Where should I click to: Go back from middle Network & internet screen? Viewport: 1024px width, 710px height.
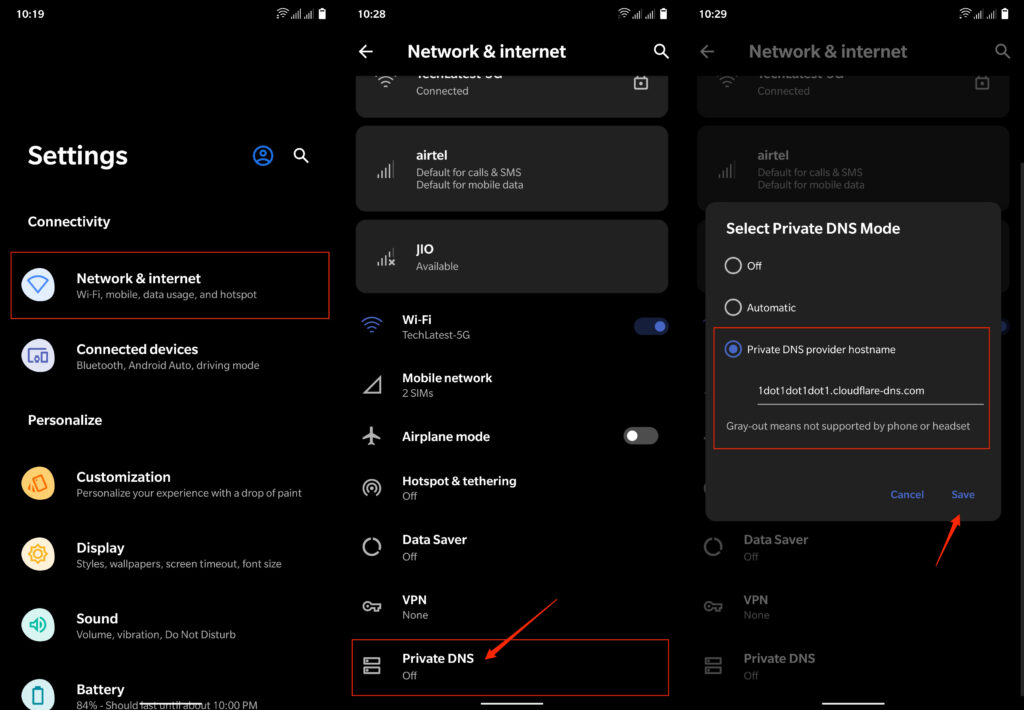366,52
